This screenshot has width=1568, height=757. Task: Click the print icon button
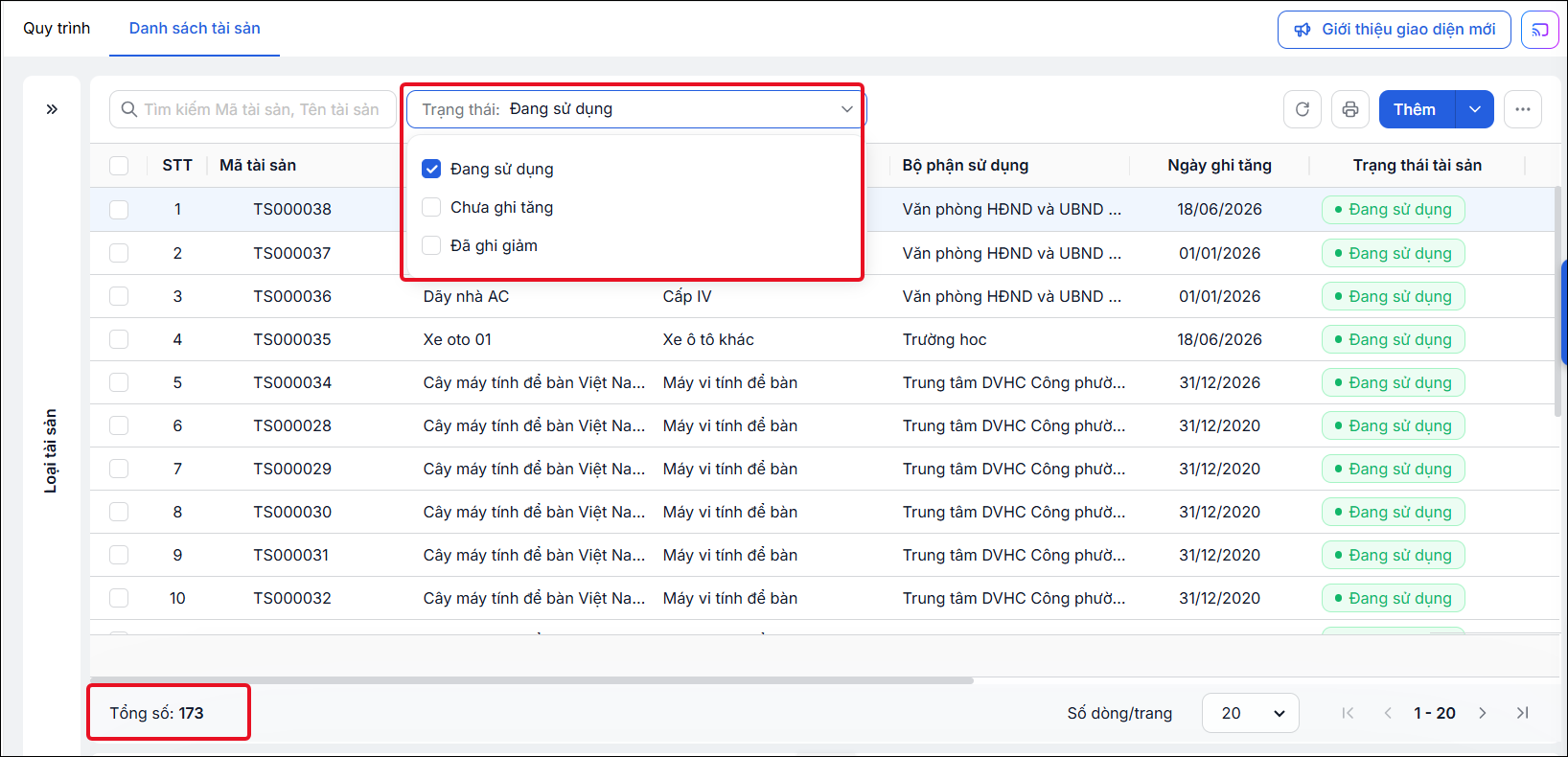(x=1350, y=109)
